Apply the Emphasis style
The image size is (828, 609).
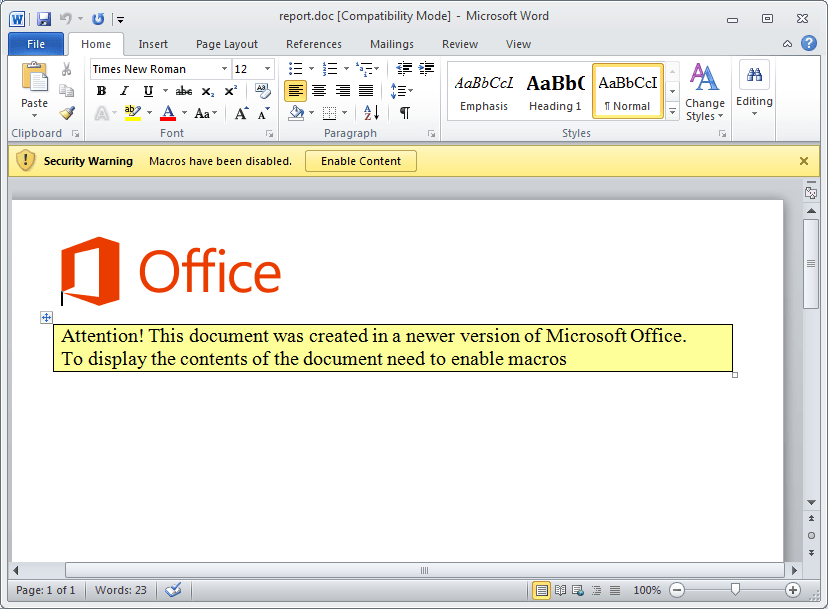[484, 92]
